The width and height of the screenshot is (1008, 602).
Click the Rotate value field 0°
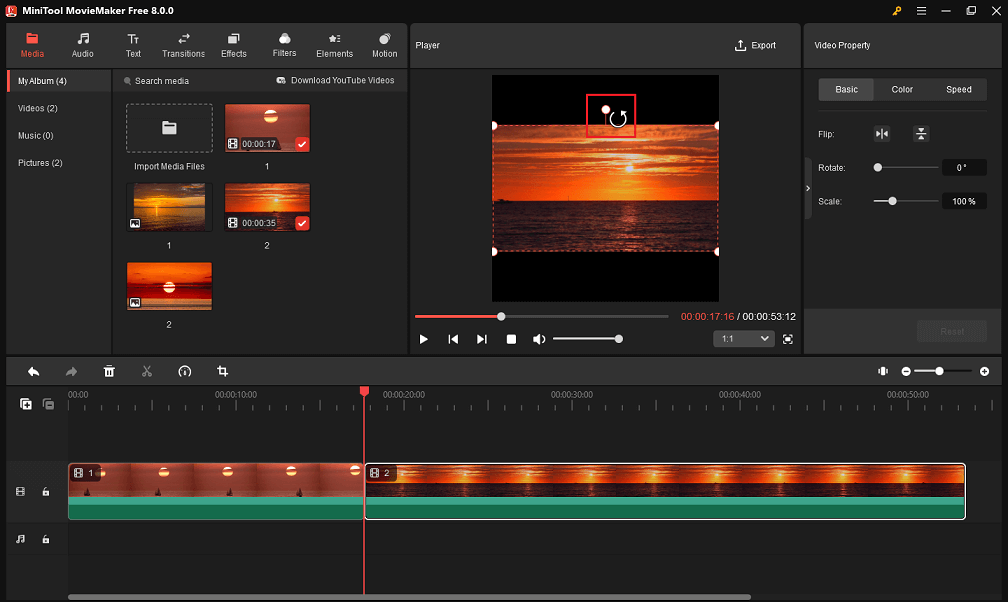[x=964, y=168]
